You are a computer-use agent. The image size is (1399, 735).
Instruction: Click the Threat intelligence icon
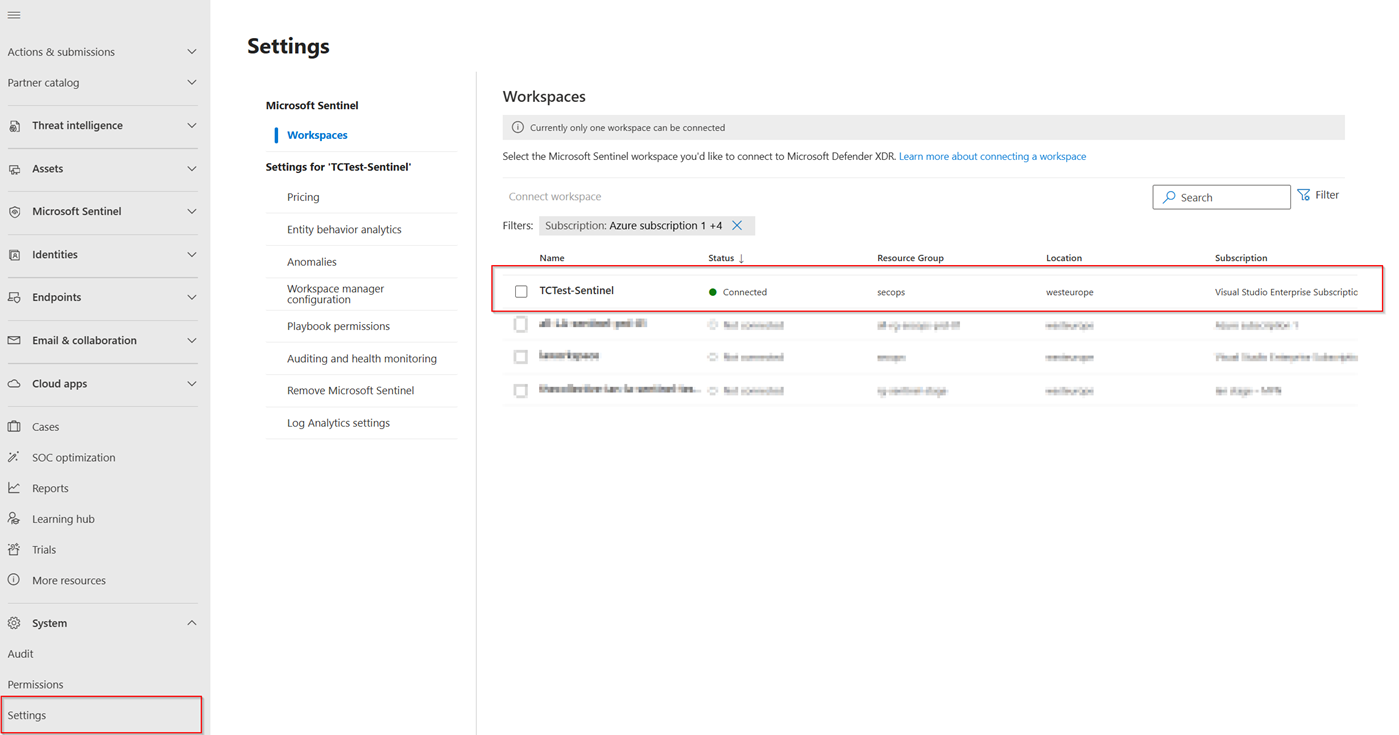click(x=14, y=126)
